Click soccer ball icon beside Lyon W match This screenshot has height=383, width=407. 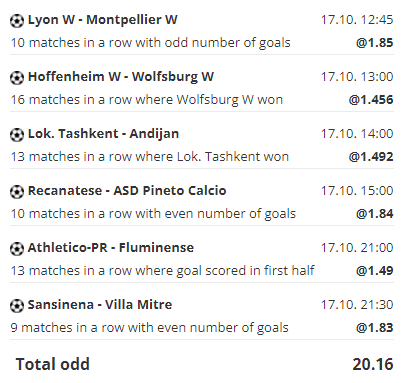[x=17, y=21]
